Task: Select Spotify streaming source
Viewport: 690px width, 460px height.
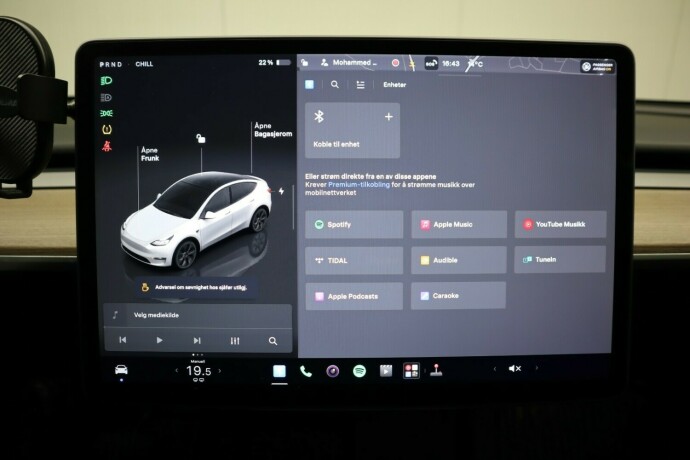Action: 354,224
